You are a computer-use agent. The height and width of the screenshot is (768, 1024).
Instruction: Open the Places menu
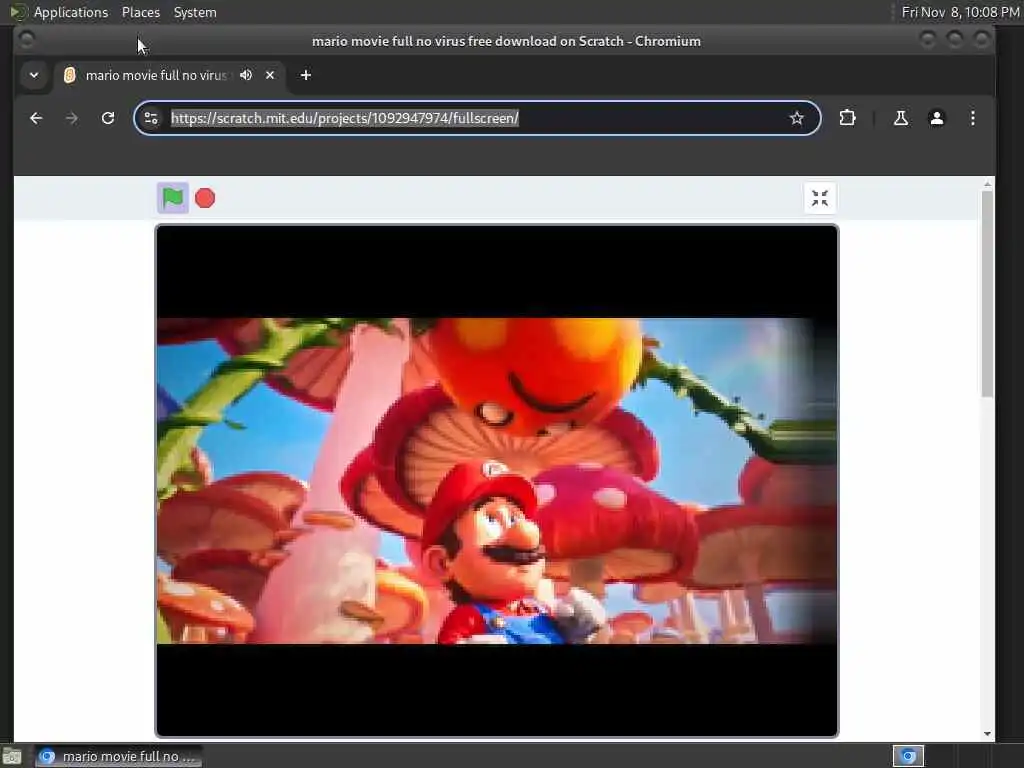tap(140, 12)
